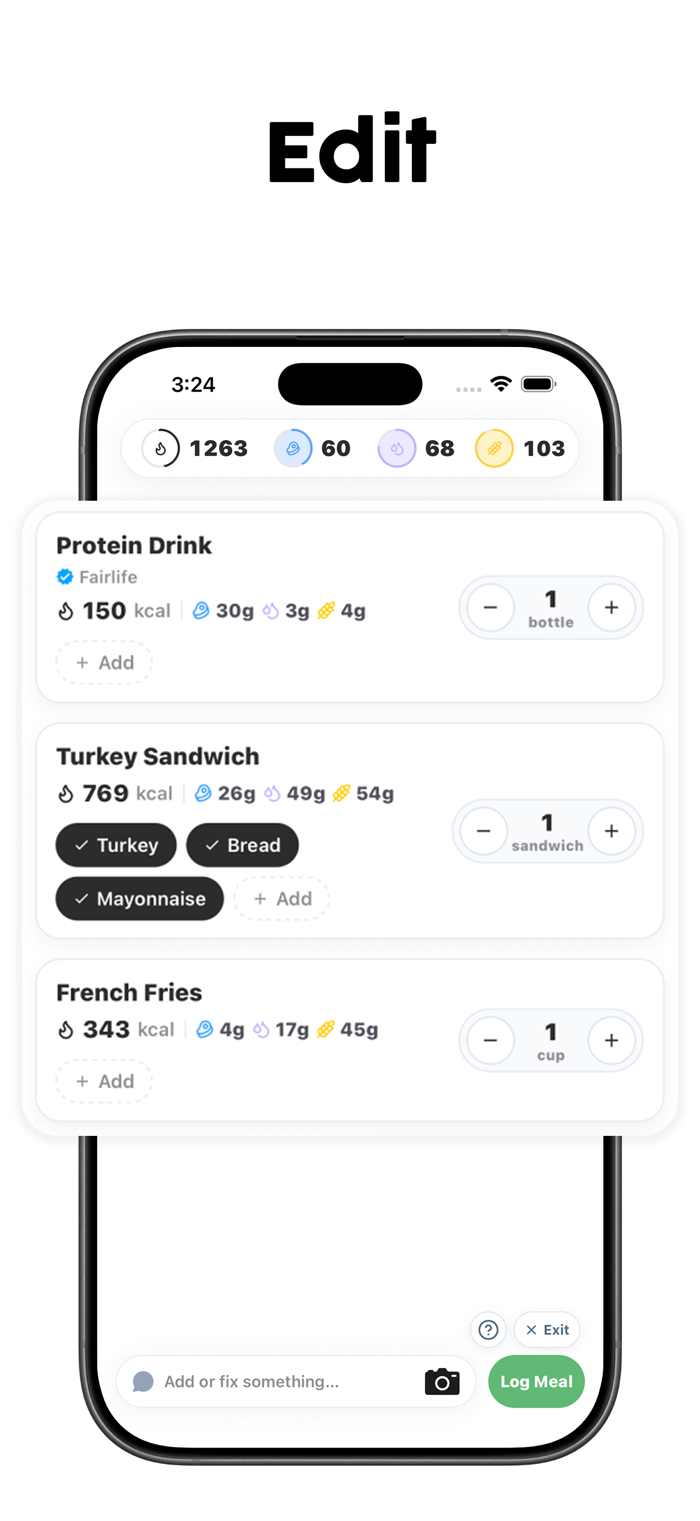The height and width of the screenshot is (1521, 700).
Task: Tap the Fairlife verified badge icon
Action: (65, 577)
